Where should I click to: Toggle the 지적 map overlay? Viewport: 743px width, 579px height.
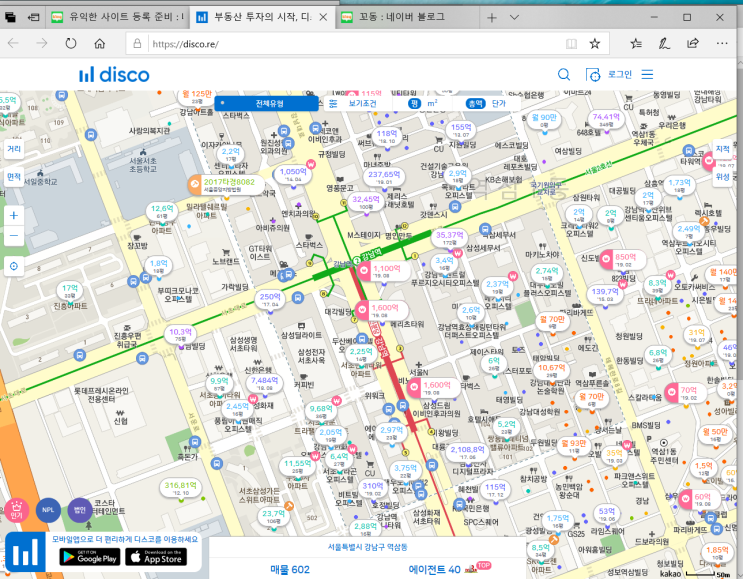[x=723, y=149]
